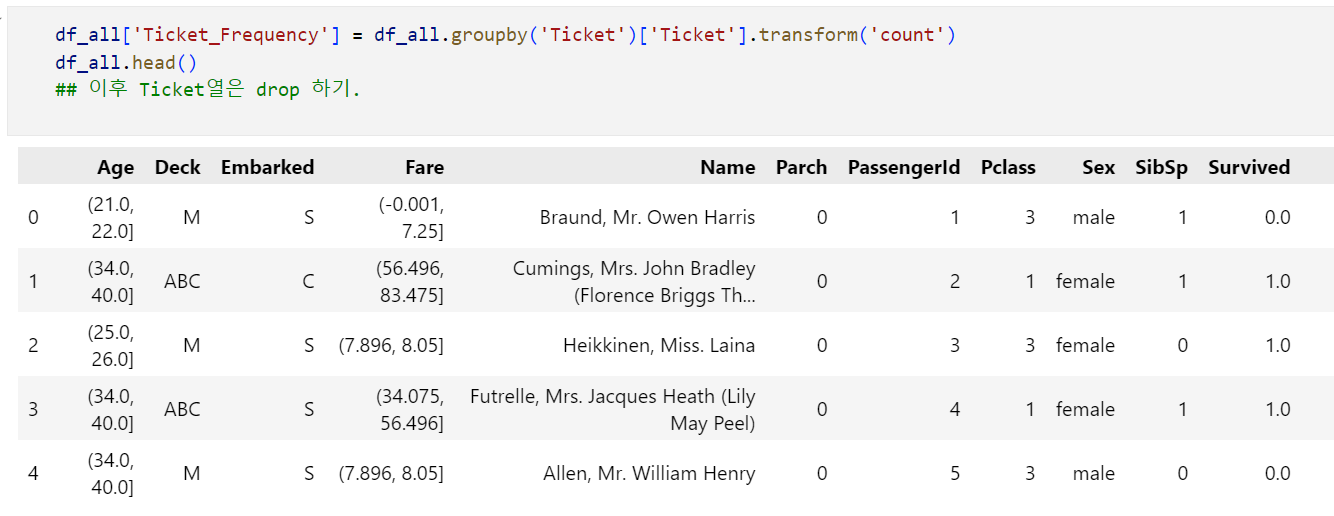Click the Age cell in the Cumings row

tap(110, 281)
